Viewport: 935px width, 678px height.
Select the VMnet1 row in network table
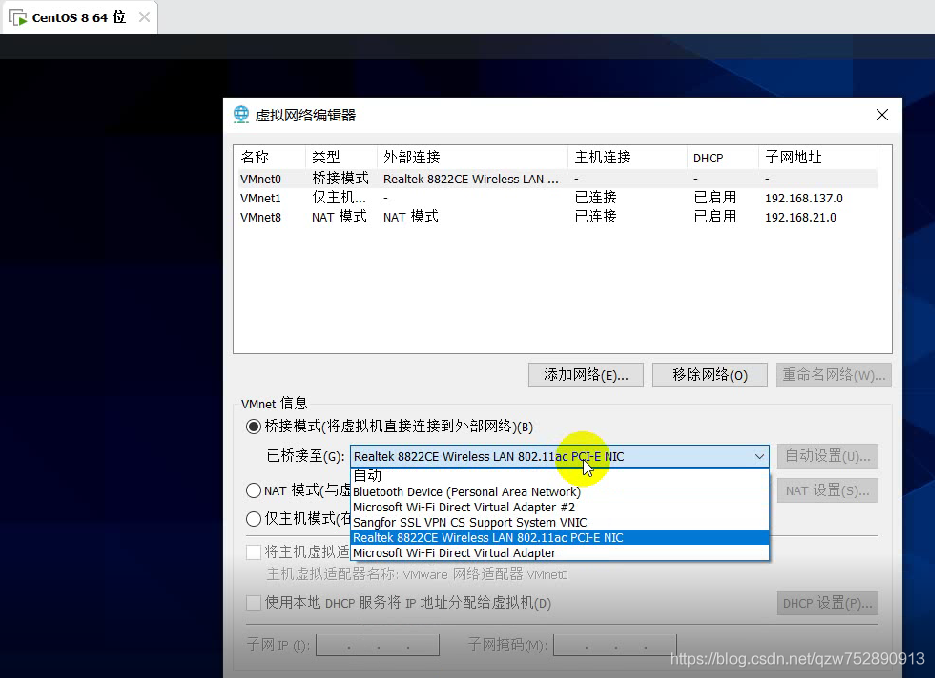coord(558,197)
